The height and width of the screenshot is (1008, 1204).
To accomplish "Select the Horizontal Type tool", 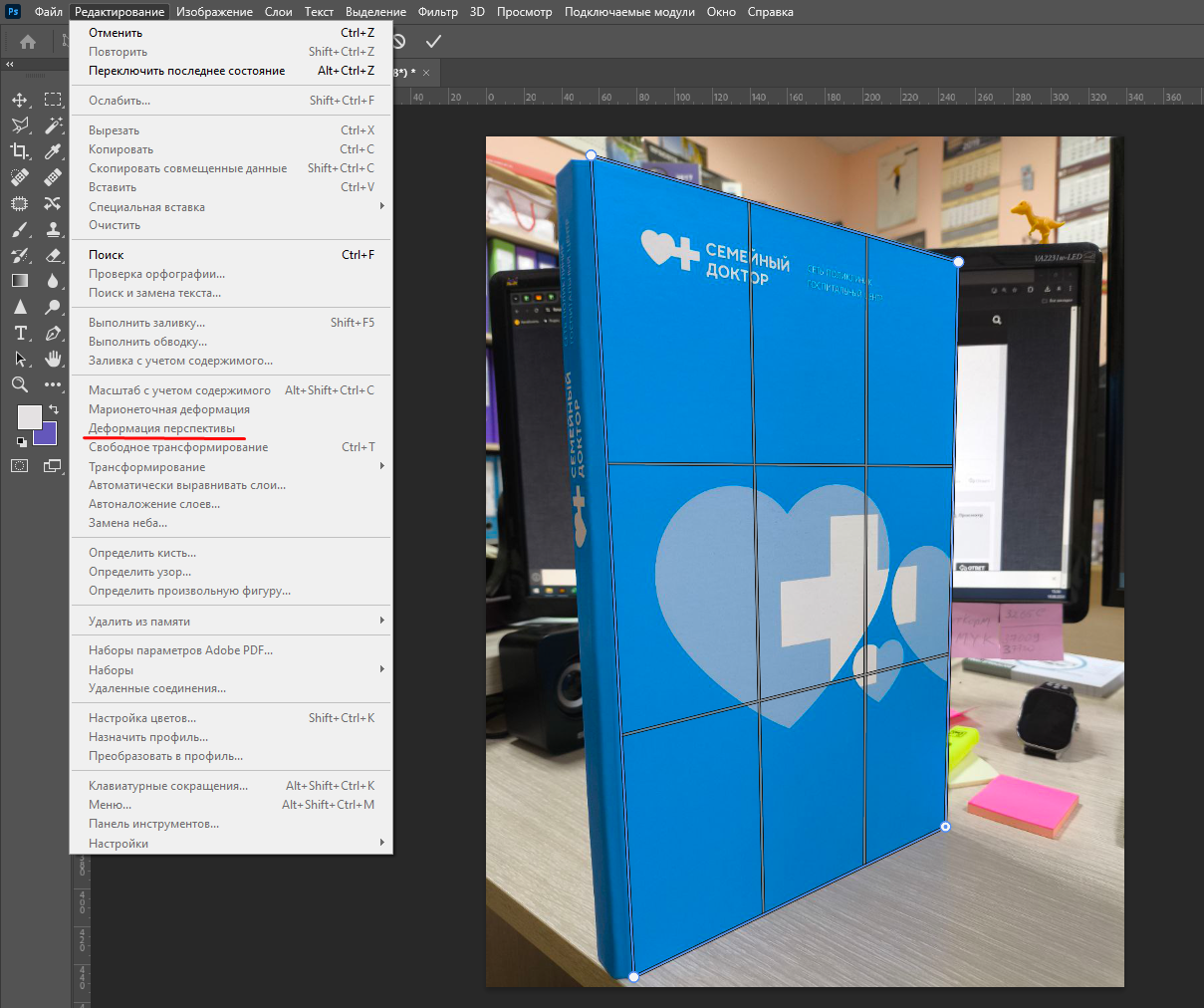I will (20, 333).
